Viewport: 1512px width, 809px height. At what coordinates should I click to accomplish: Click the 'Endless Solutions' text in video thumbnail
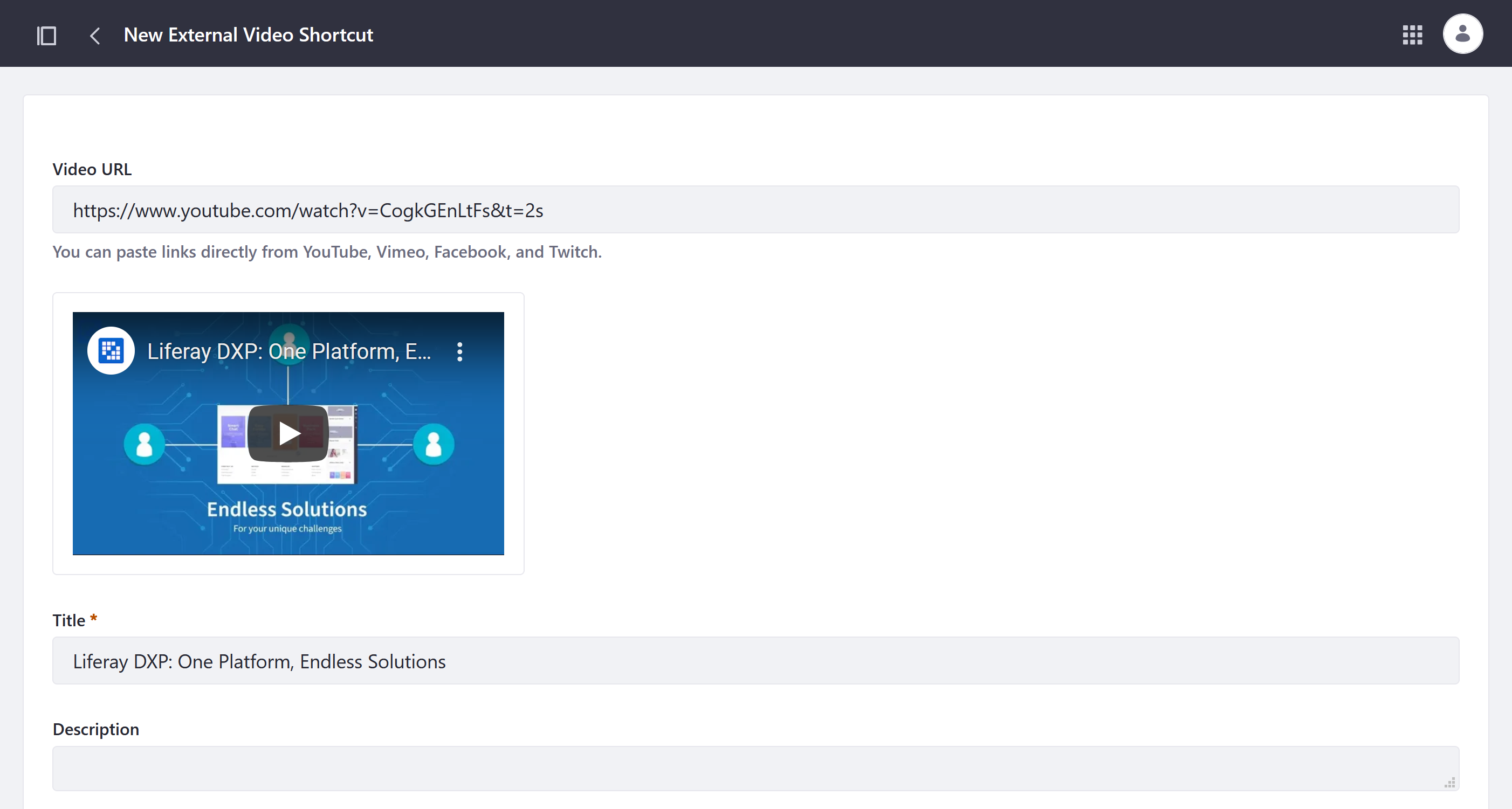click(287, 509)
